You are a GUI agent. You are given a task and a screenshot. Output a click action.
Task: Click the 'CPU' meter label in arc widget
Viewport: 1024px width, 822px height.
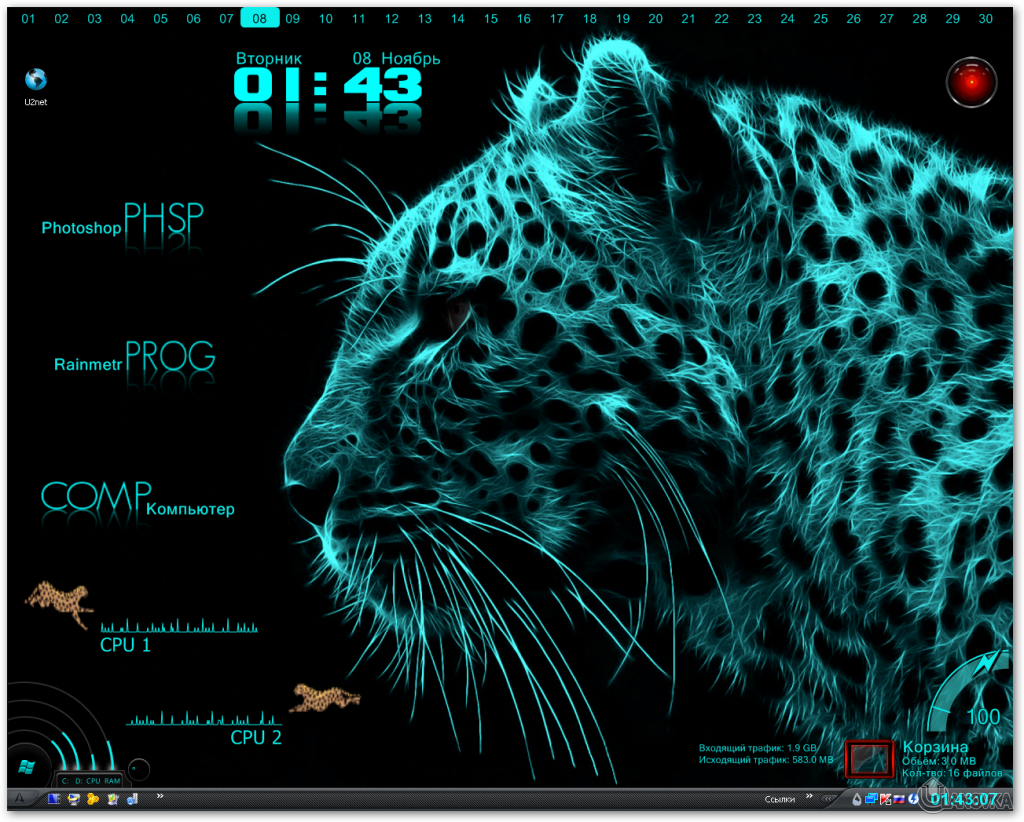click(93, 781)
